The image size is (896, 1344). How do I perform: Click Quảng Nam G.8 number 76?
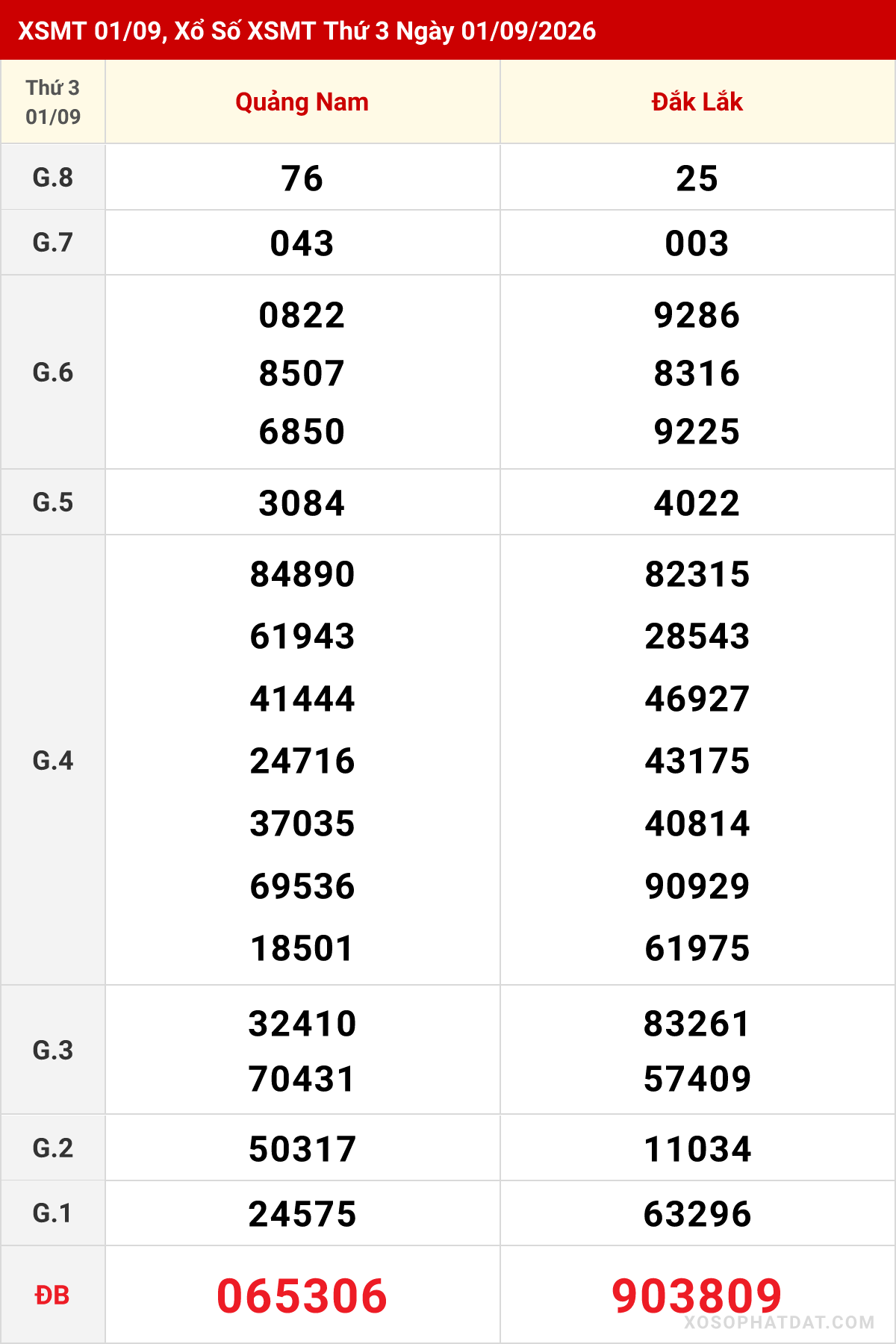click(x=302, y=178)
